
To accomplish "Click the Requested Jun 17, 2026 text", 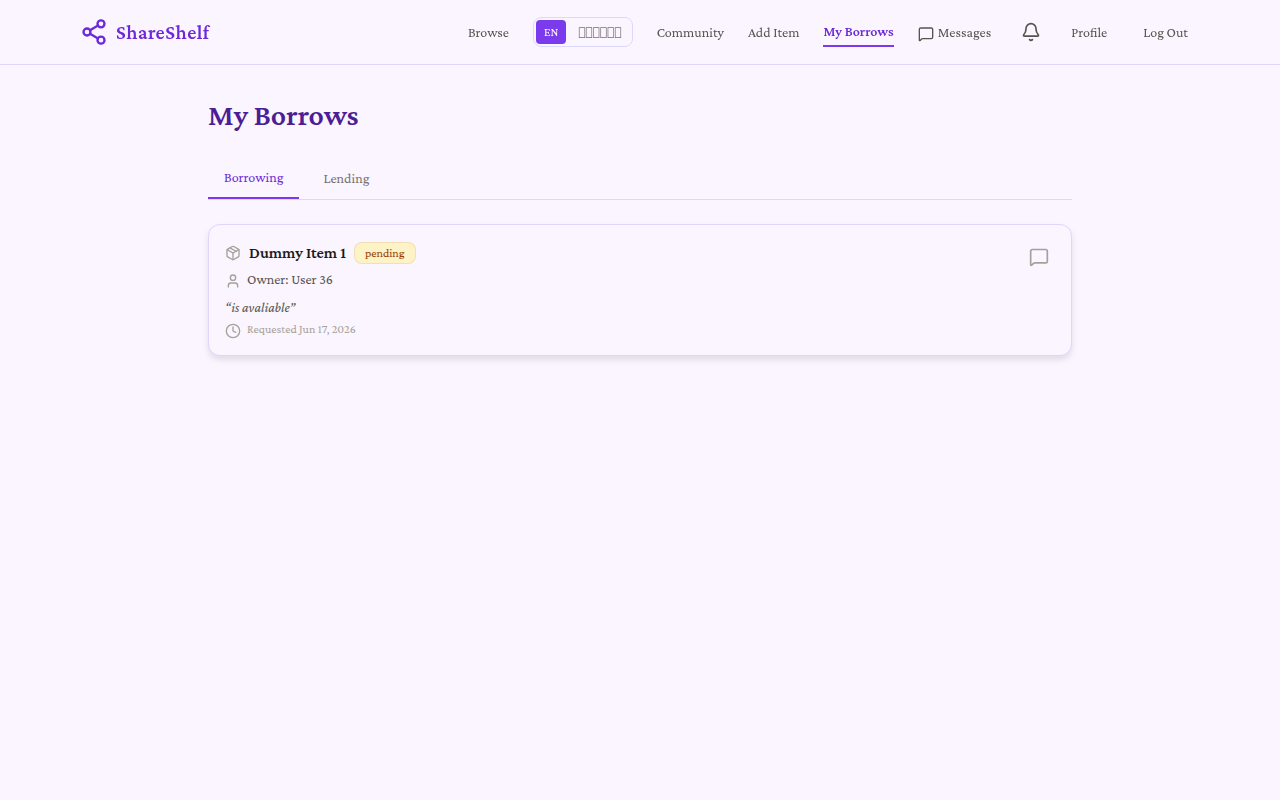I will (x=301, y=330).
